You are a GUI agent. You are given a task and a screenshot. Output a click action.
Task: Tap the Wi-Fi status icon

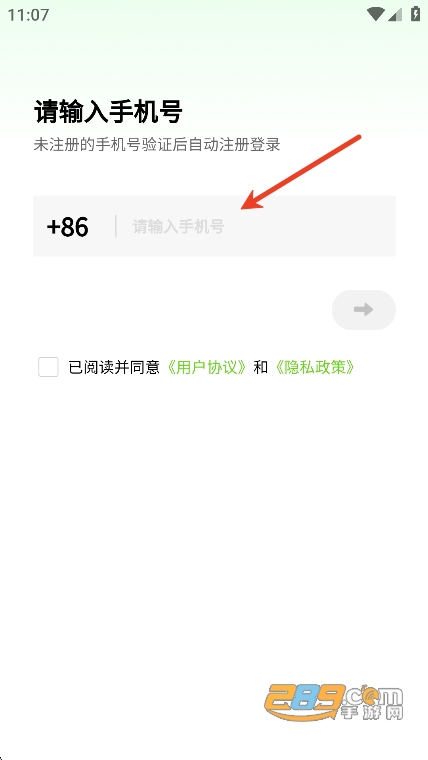coord(375,14)
